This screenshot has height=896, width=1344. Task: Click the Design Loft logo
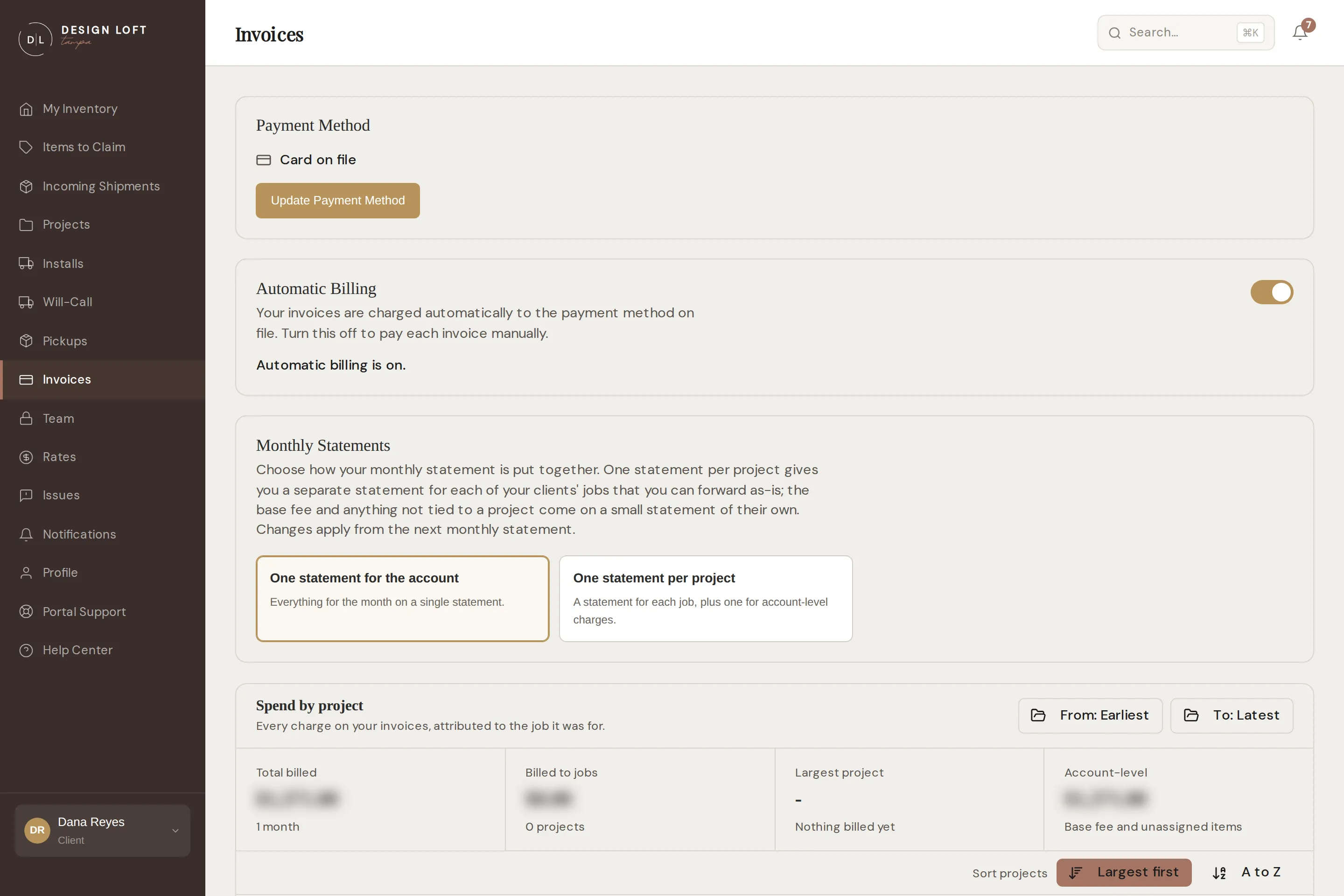coord(82,38)
